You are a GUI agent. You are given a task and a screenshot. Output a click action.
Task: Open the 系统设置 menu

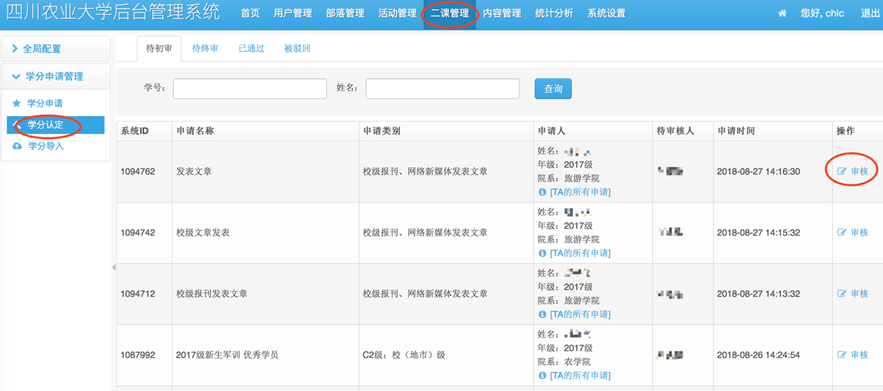pyautogui.click(x=606, y=14)
